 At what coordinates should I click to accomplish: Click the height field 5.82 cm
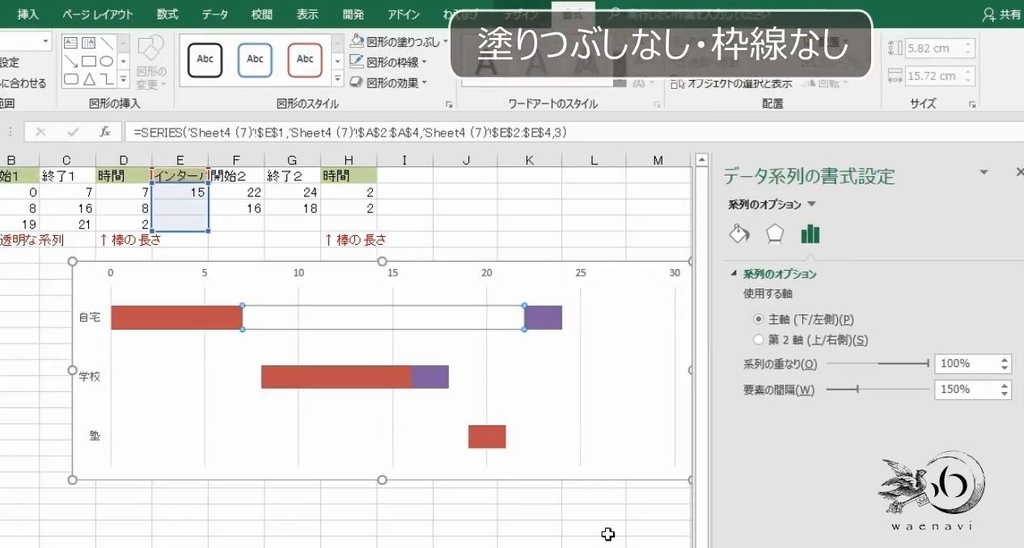coord(935,48)
